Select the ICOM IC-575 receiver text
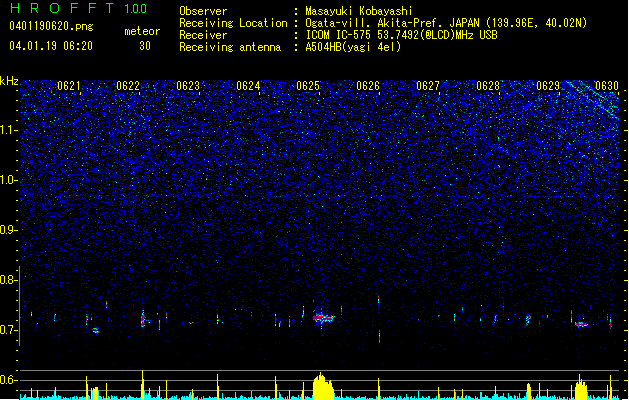Screen dimensions: 629x400 click(401, 35)
